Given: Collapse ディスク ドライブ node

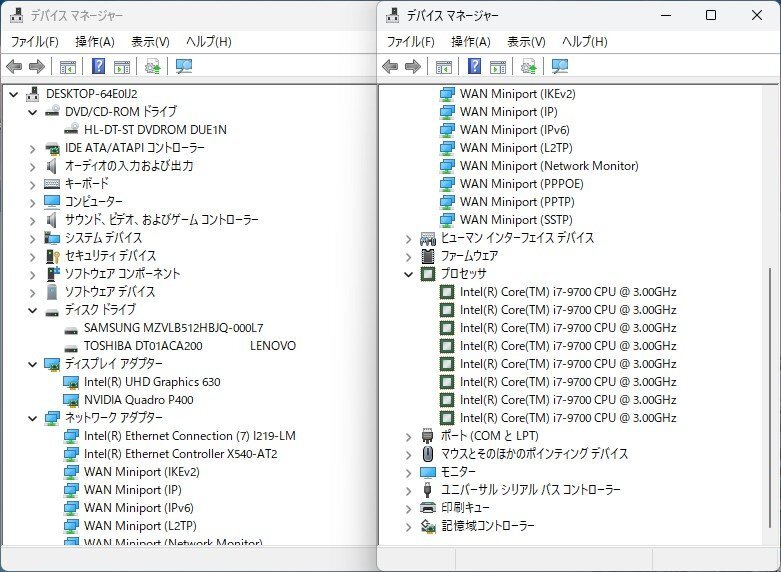Looking at the screenshot, I should point(33,310).
